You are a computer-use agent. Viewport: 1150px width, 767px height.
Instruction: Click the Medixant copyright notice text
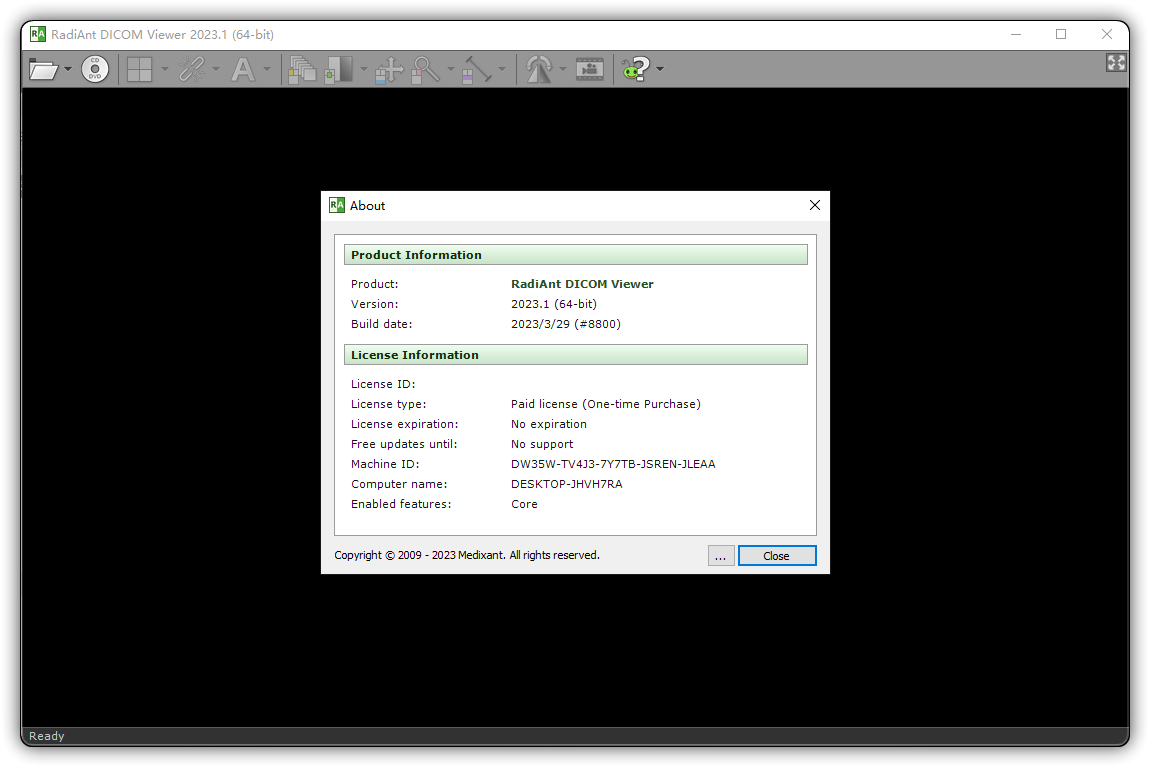(467, 555)
